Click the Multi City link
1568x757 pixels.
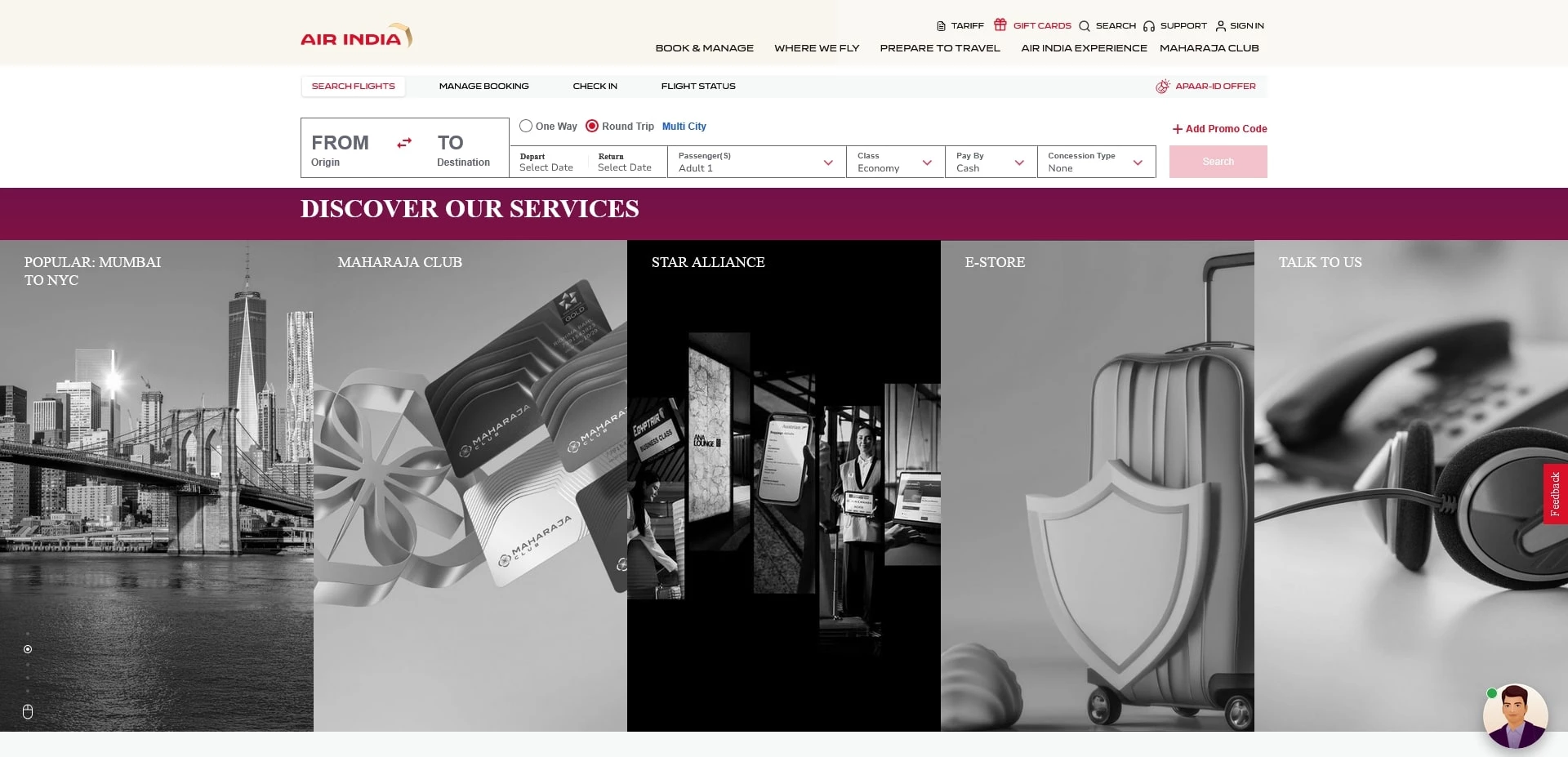tap(684, 127)
